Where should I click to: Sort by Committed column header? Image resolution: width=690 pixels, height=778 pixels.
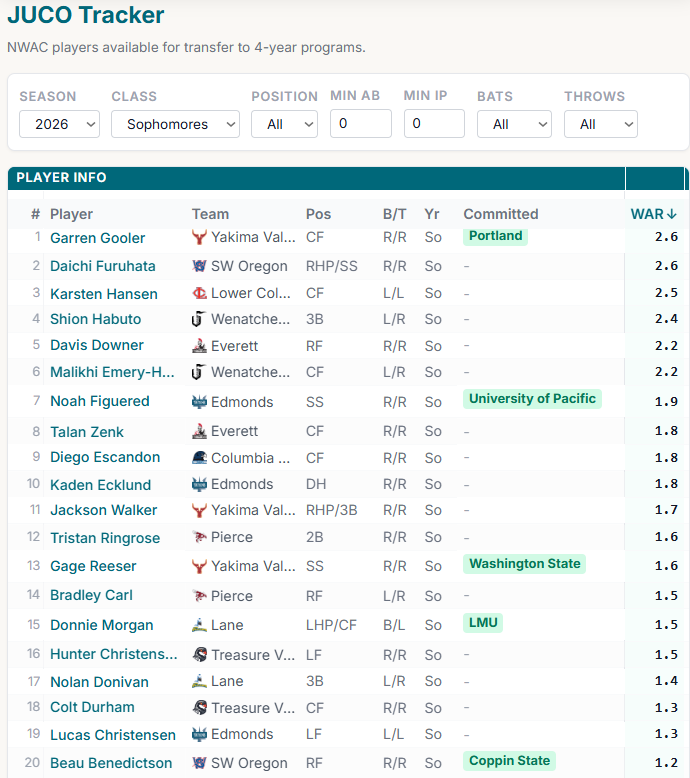501,214
